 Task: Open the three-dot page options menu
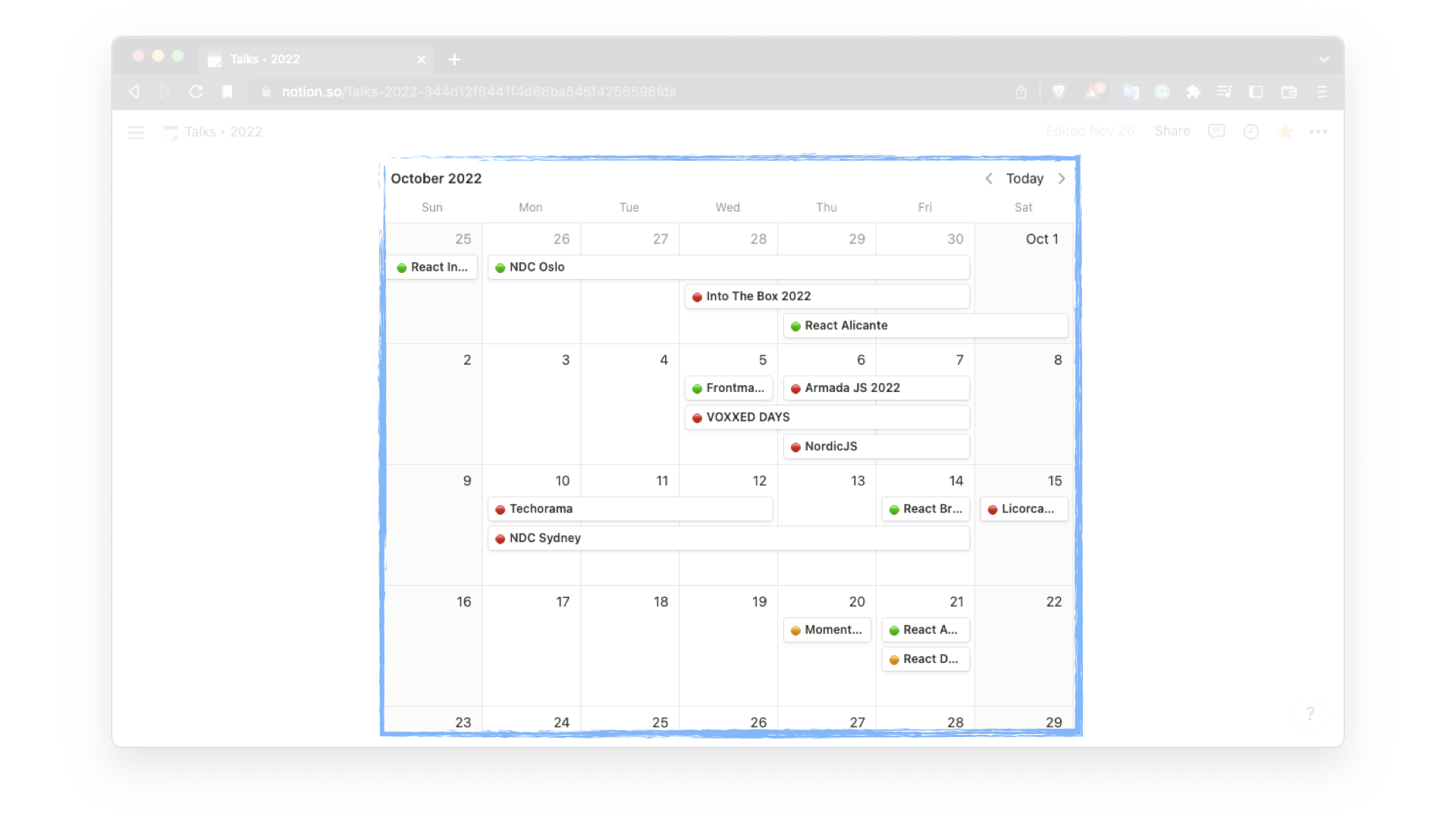click(x=1318, y=132)
